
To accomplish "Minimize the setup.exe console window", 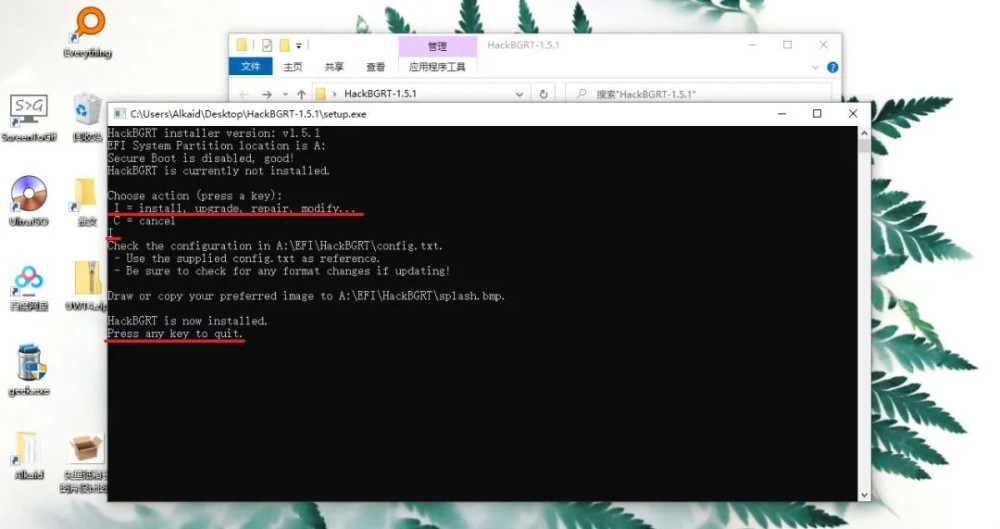I will (782, 114).
